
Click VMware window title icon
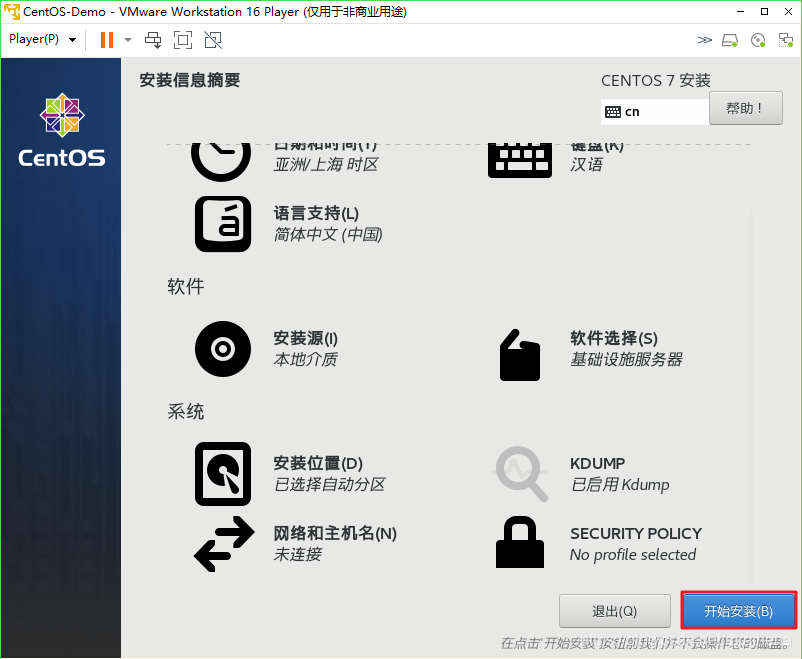tap(12, 11)
